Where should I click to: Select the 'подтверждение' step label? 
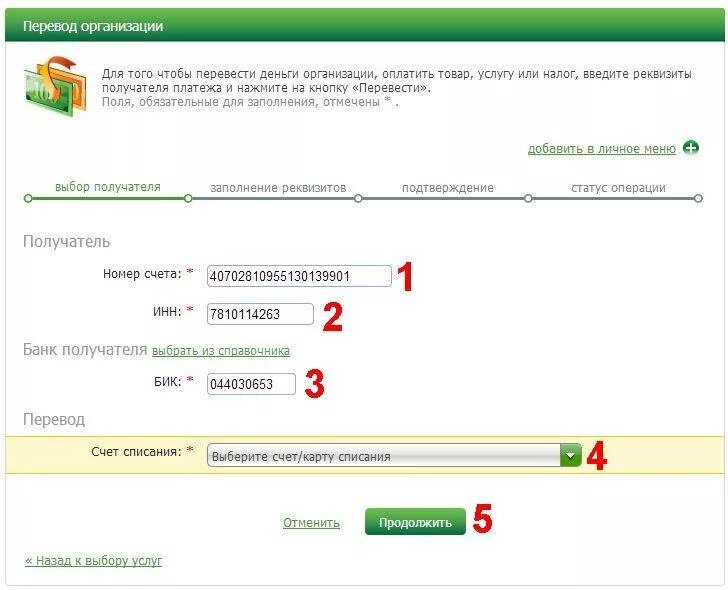[x=448, y=188]
